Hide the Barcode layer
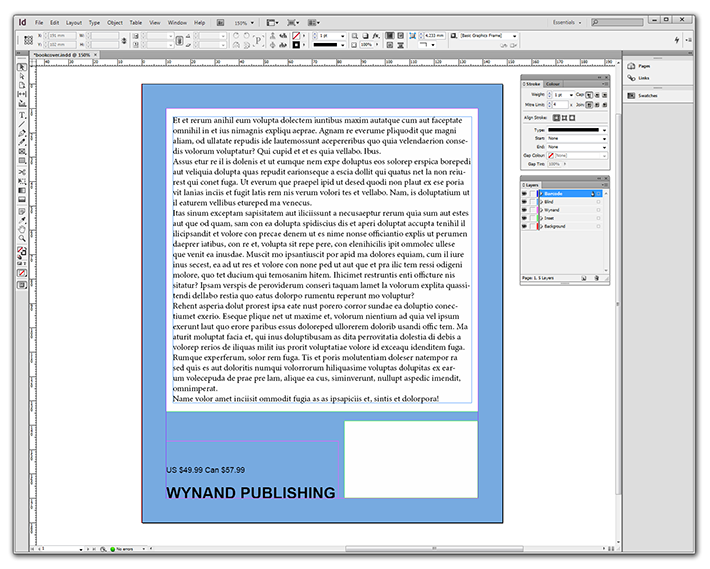The image size is (710, 569). pos(524,194)
